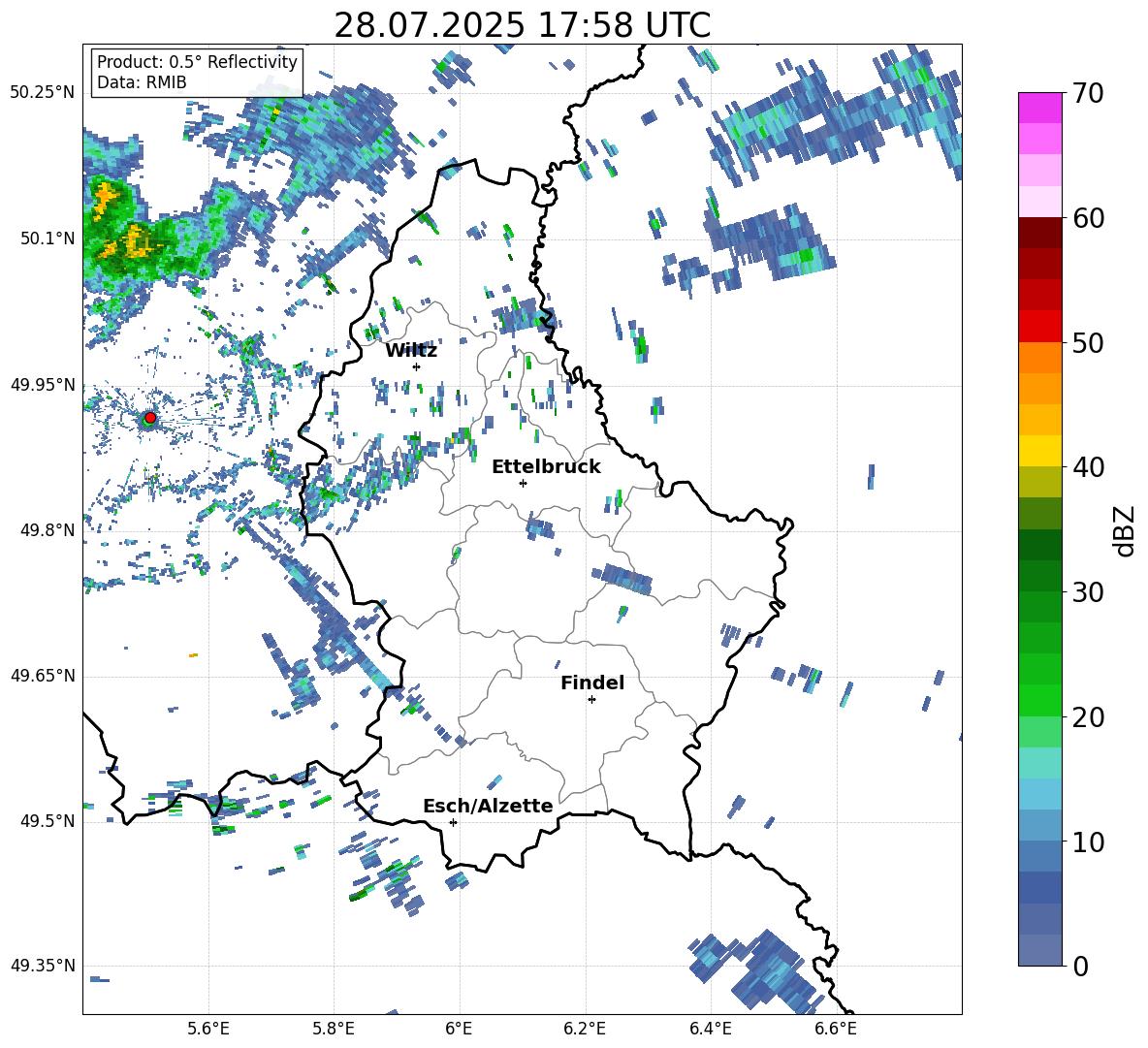Image resolution: width=1148 pixels, height=1048 pixels.
Task: Click the Findel station cross marker
Action: click(591, 700)
